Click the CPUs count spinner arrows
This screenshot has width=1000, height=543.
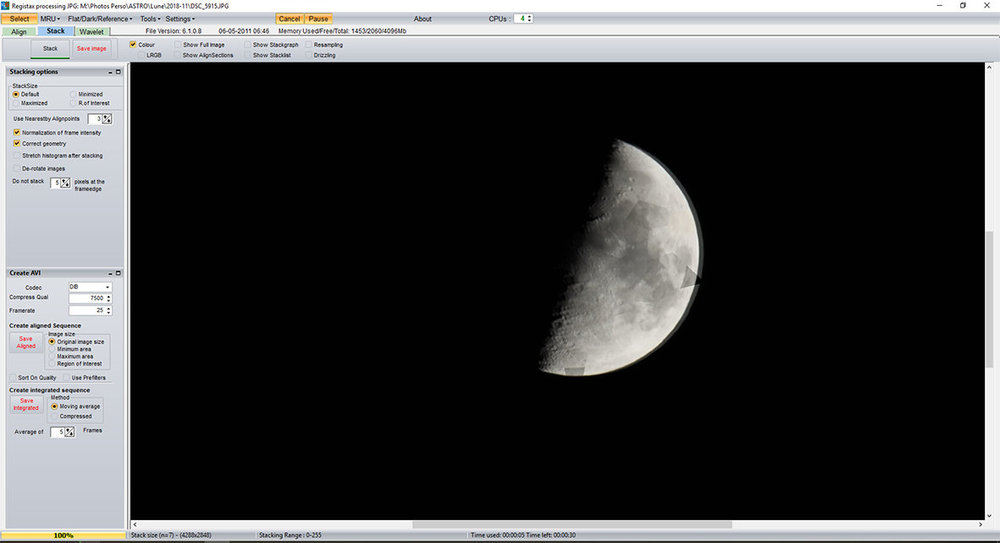click(529, 18)
